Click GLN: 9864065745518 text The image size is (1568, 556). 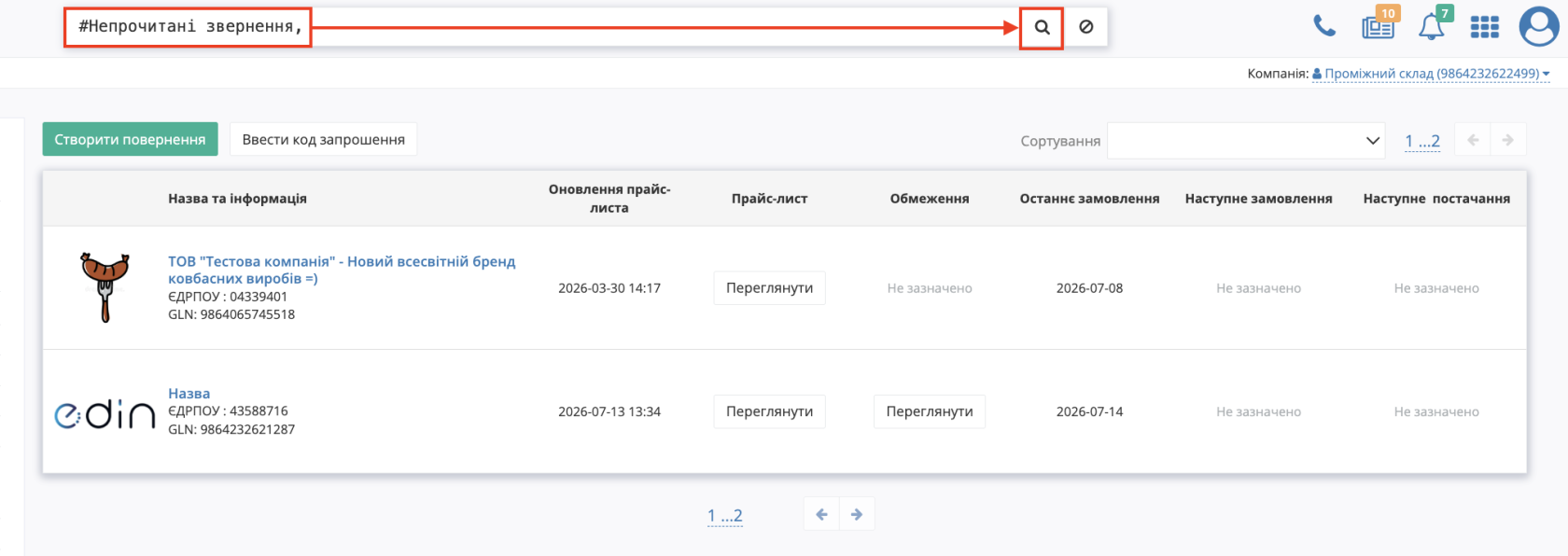coord(231,314)
